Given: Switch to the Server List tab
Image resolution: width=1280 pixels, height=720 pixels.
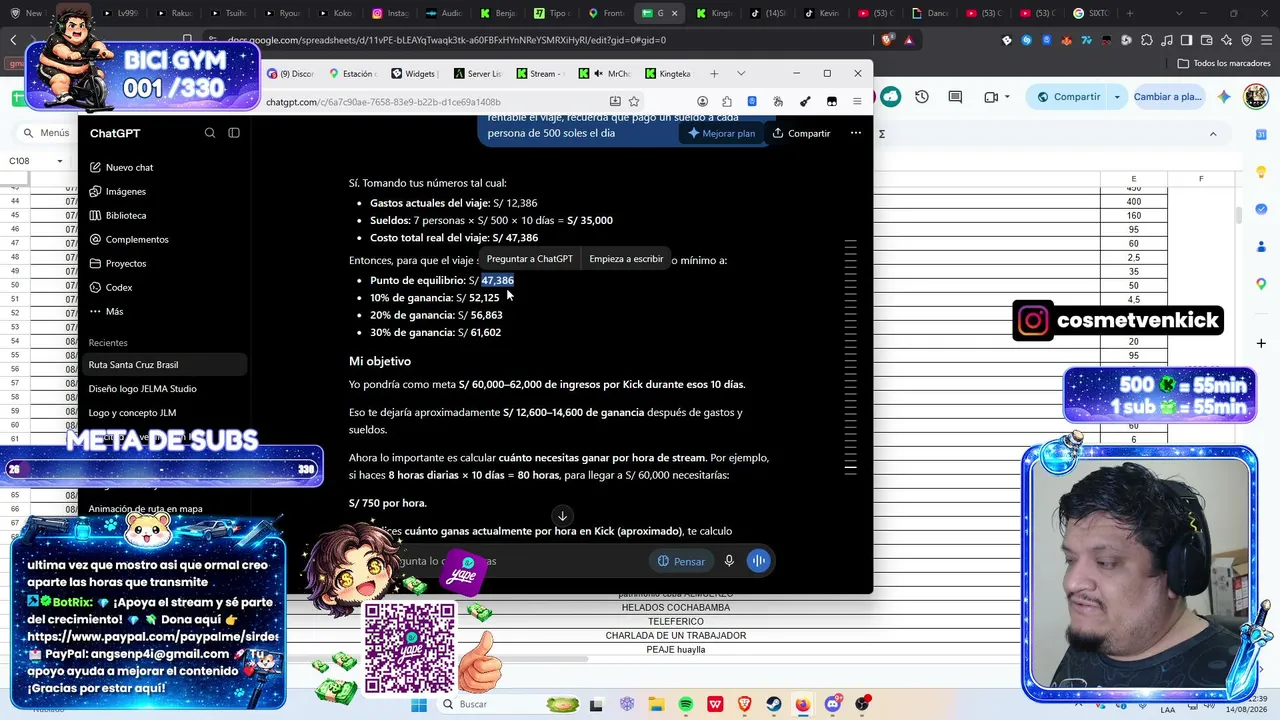Looking at the screenshot, I should 478,73.
